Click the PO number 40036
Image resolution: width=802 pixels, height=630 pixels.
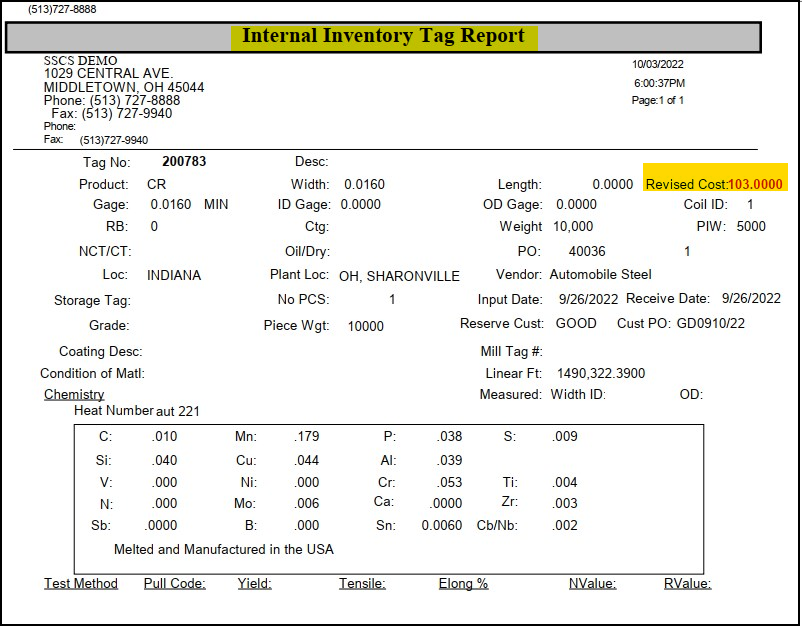pos(586,251)
